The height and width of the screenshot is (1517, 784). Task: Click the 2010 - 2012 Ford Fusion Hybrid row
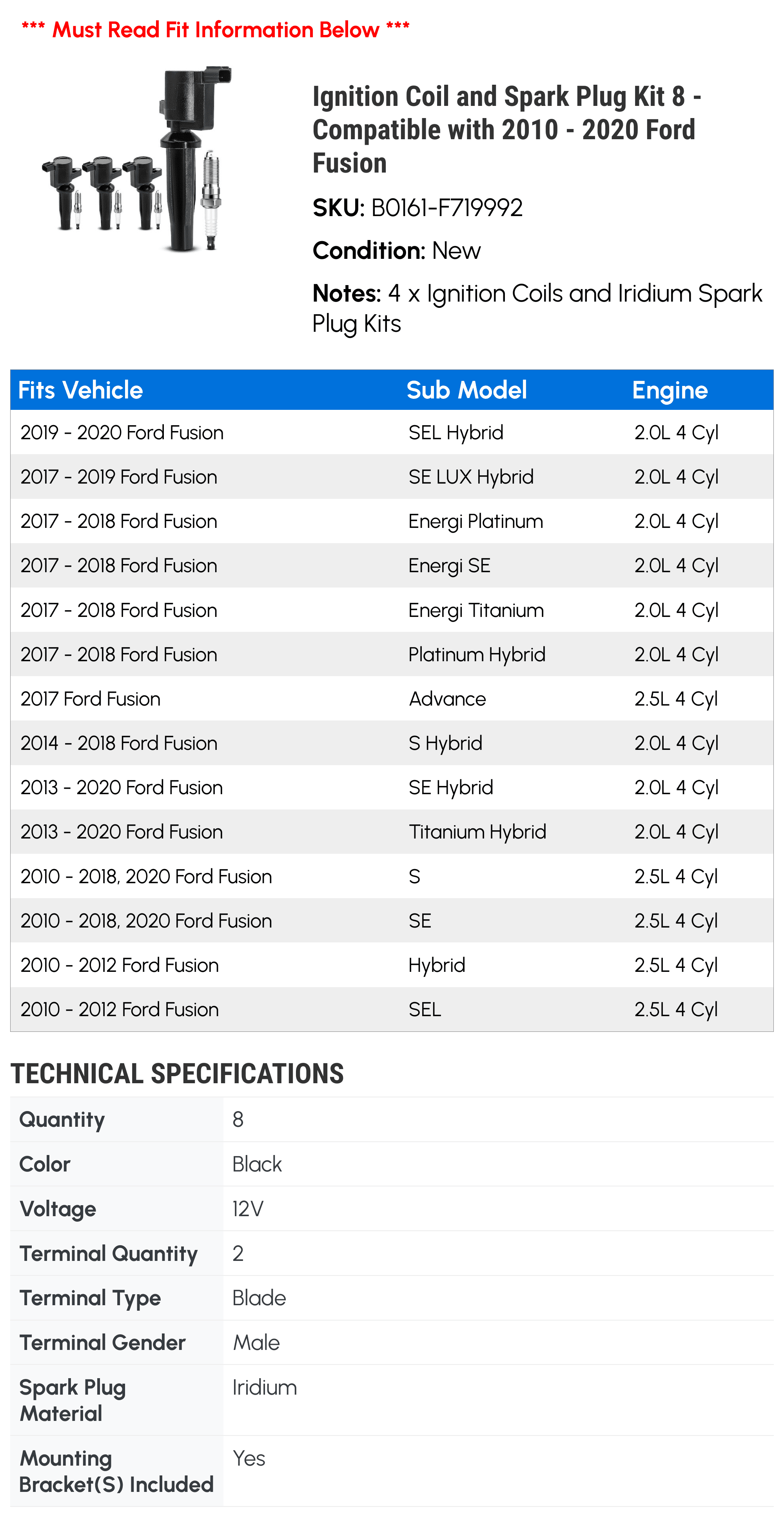(x=392, y=965)
